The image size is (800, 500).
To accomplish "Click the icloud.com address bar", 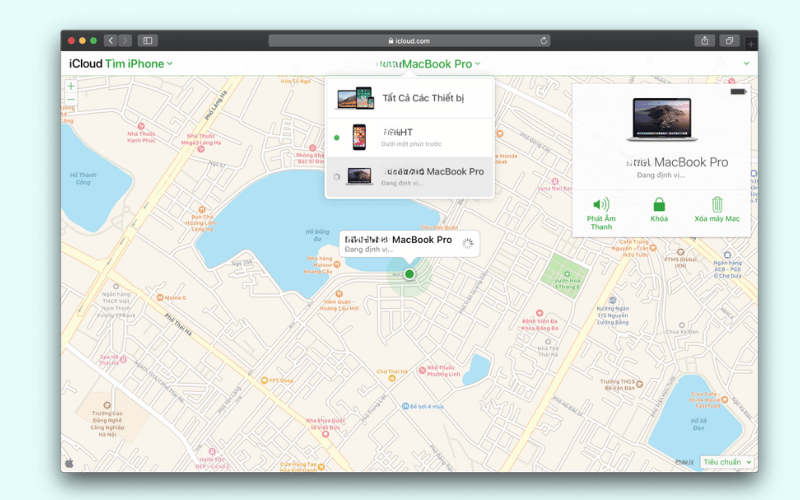I will (x=409, y=41).
